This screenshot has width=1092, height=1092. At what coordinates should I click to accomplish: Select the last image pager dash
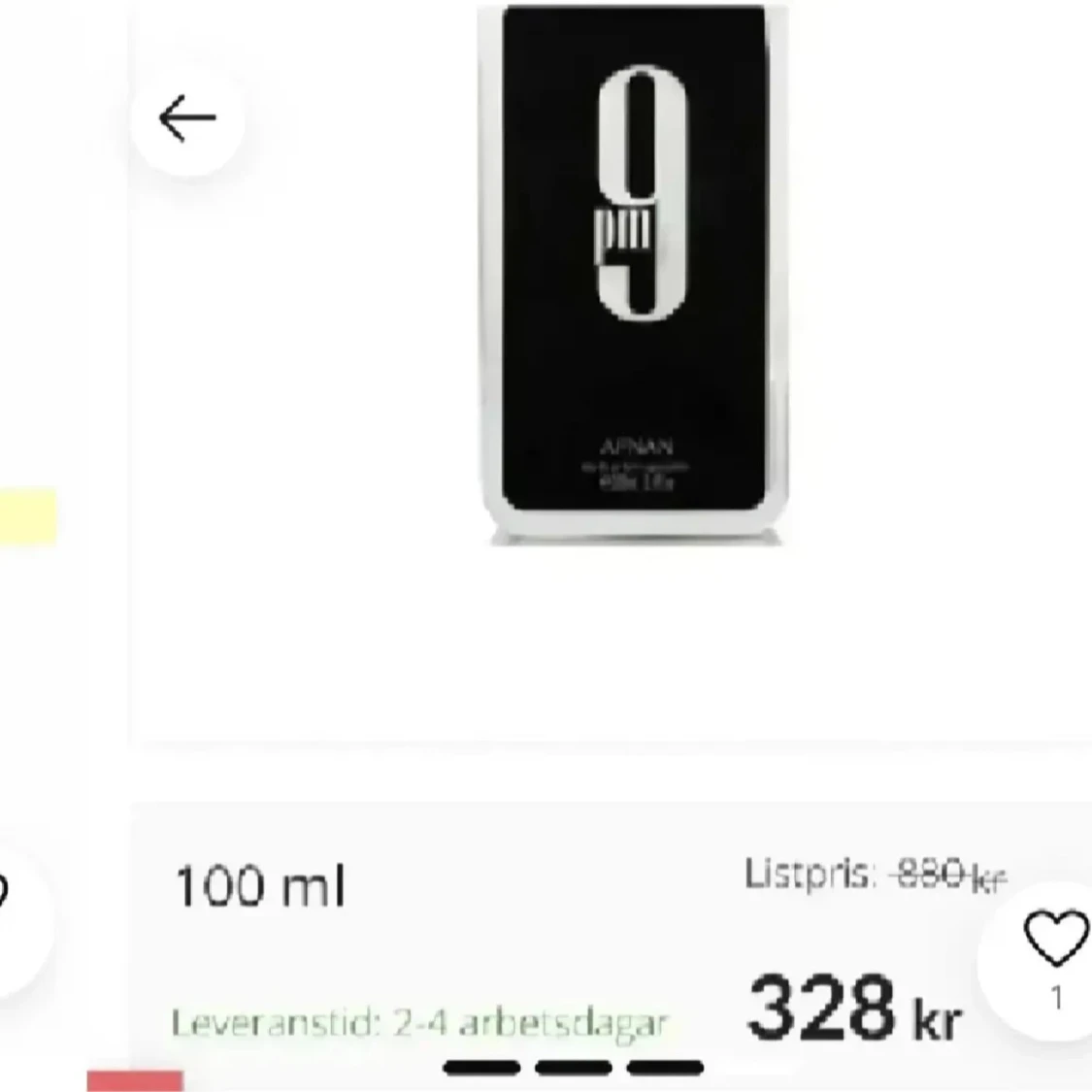pyautogui.click(x=665, y=1068)
